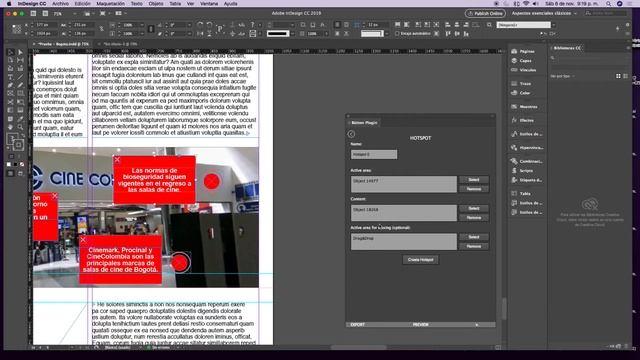The image size is (640, 360).
Task: Go back in the HOTSPOT panel
Action: coord(351,134)
